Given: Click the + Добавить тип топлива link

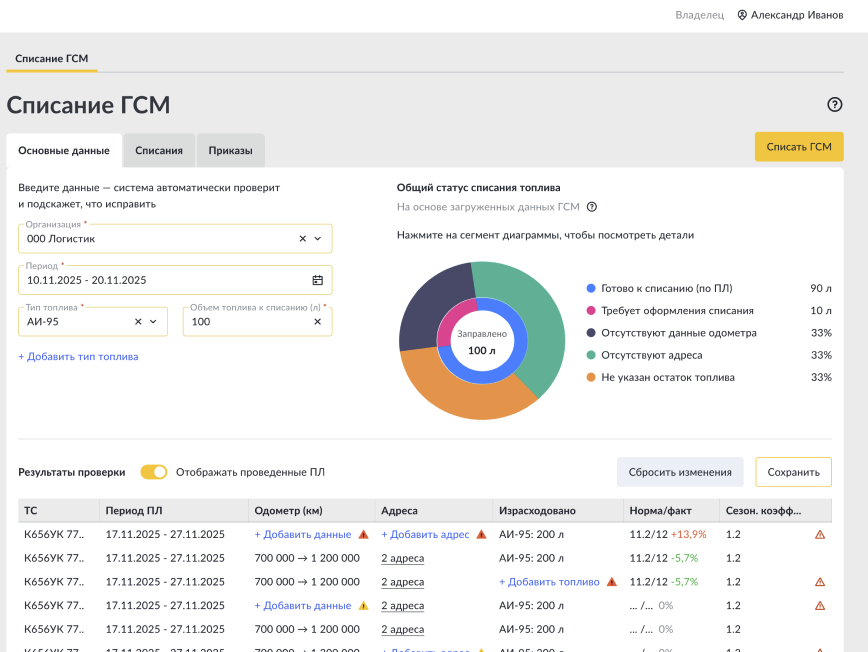Looking at the screenshot, I should [x=78, y=356].
